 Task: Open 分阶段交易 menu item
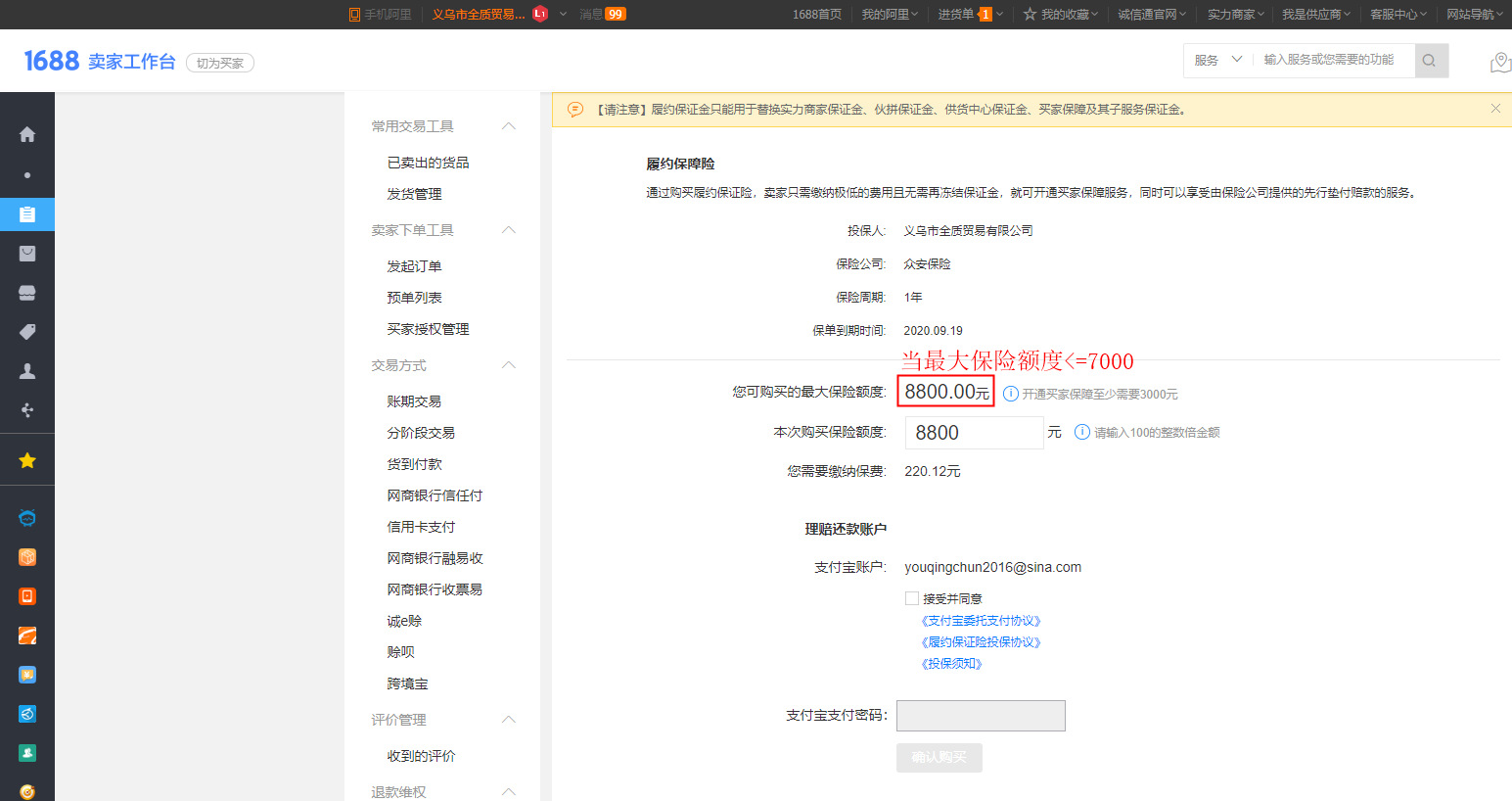(421, 433)
